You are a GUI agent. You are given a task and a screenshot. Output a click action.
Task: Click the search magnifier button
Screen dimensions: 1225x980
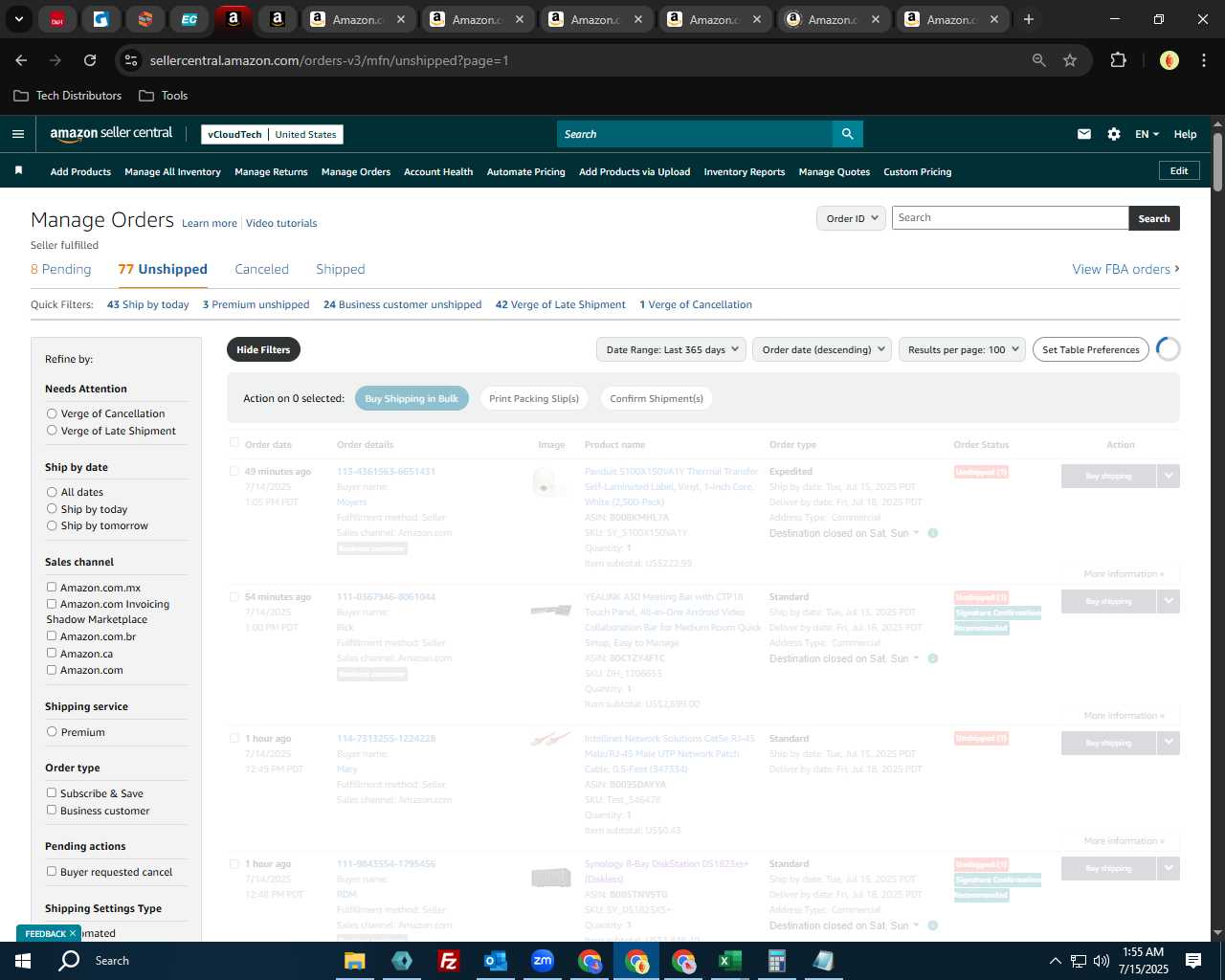click(x=847, y=134)
